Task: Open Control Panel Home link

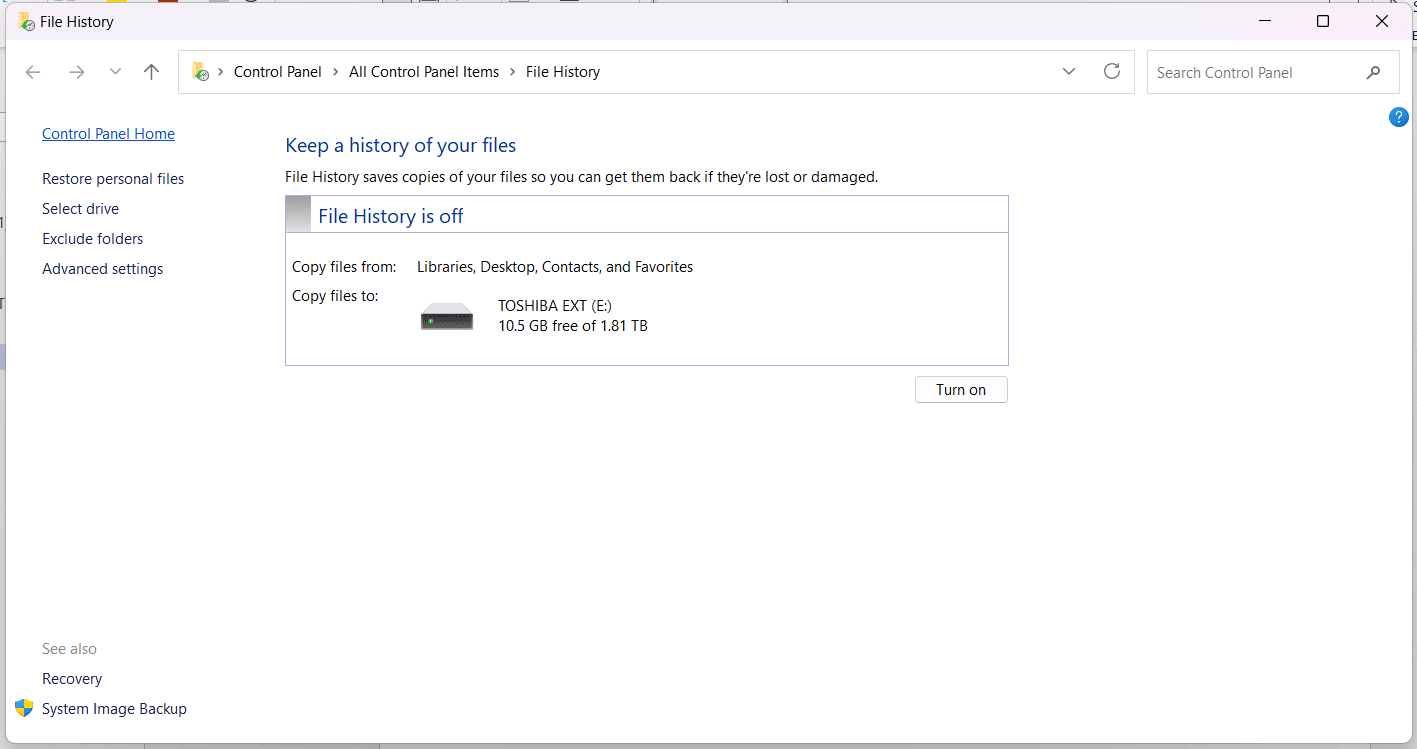Action: pos(108,134)
